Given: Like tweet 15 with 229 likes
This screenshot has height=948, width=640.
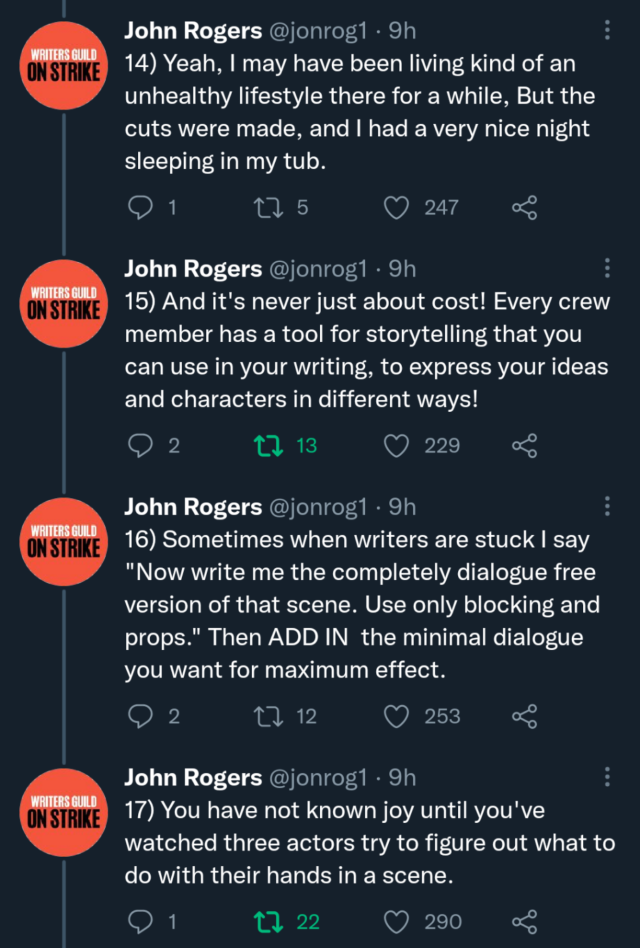Looking at the screenshot, I should point(397,446).
